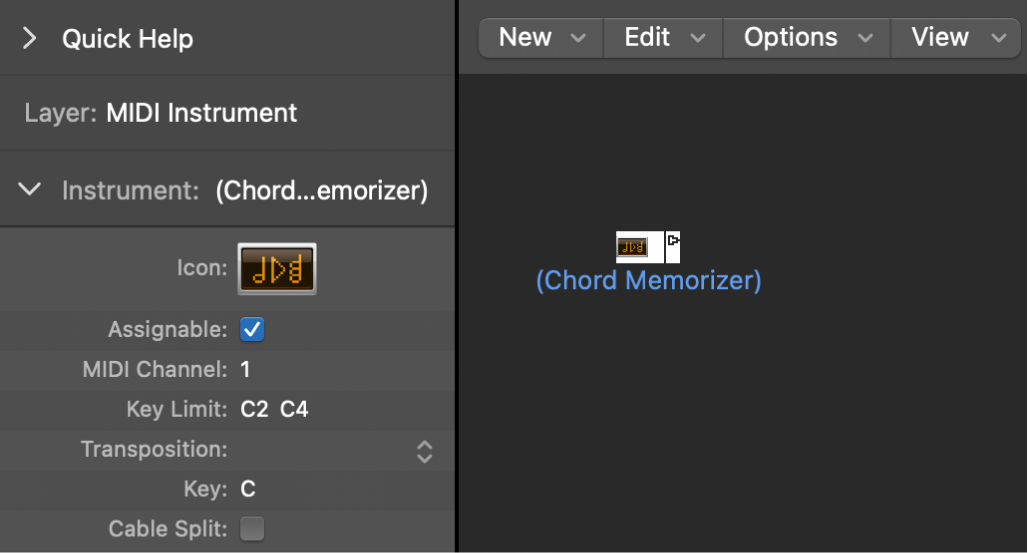1029x553 pixels.
Task: Click the Instrument name field in the inspector
Action: tap(321, 190)
